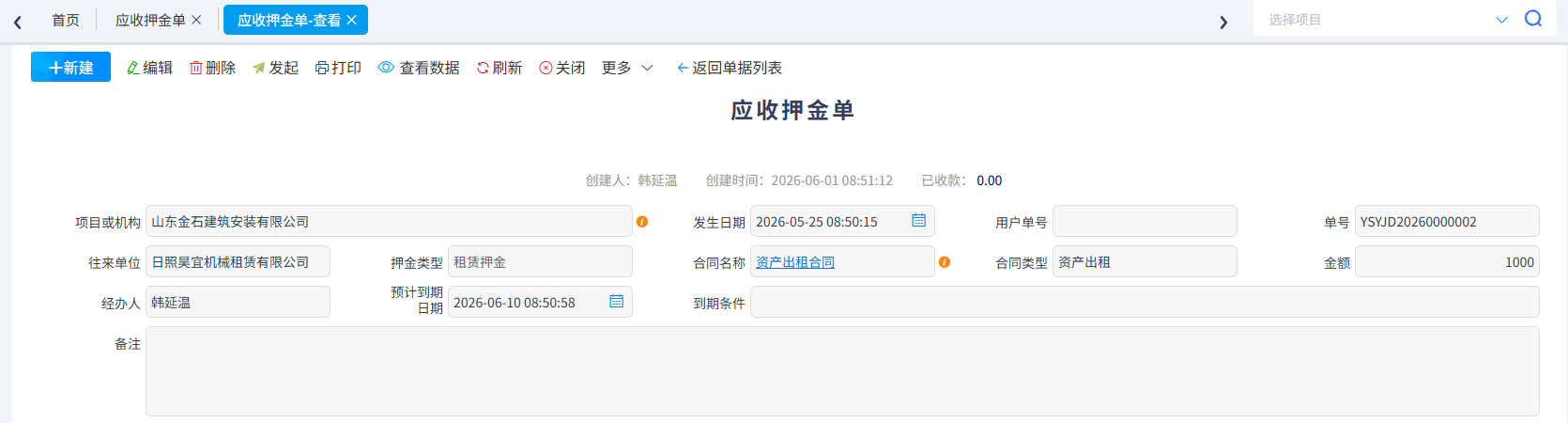This screenshot has width=1568, height=423.
Task: Close the 应收押金单-查看 tab
Action: pyautogui.click(x=352, y=20)
